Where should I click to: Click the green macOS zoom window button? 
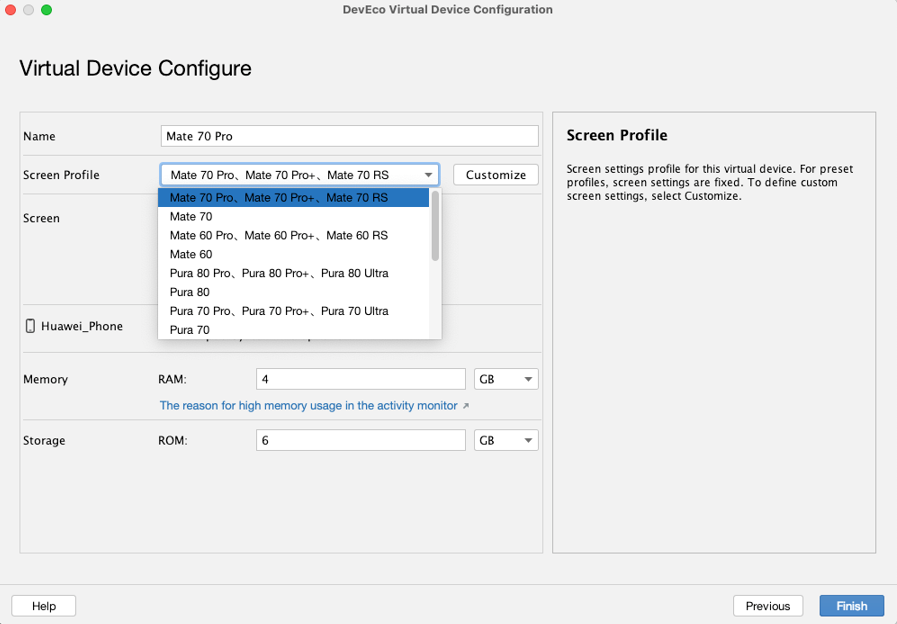46,10
